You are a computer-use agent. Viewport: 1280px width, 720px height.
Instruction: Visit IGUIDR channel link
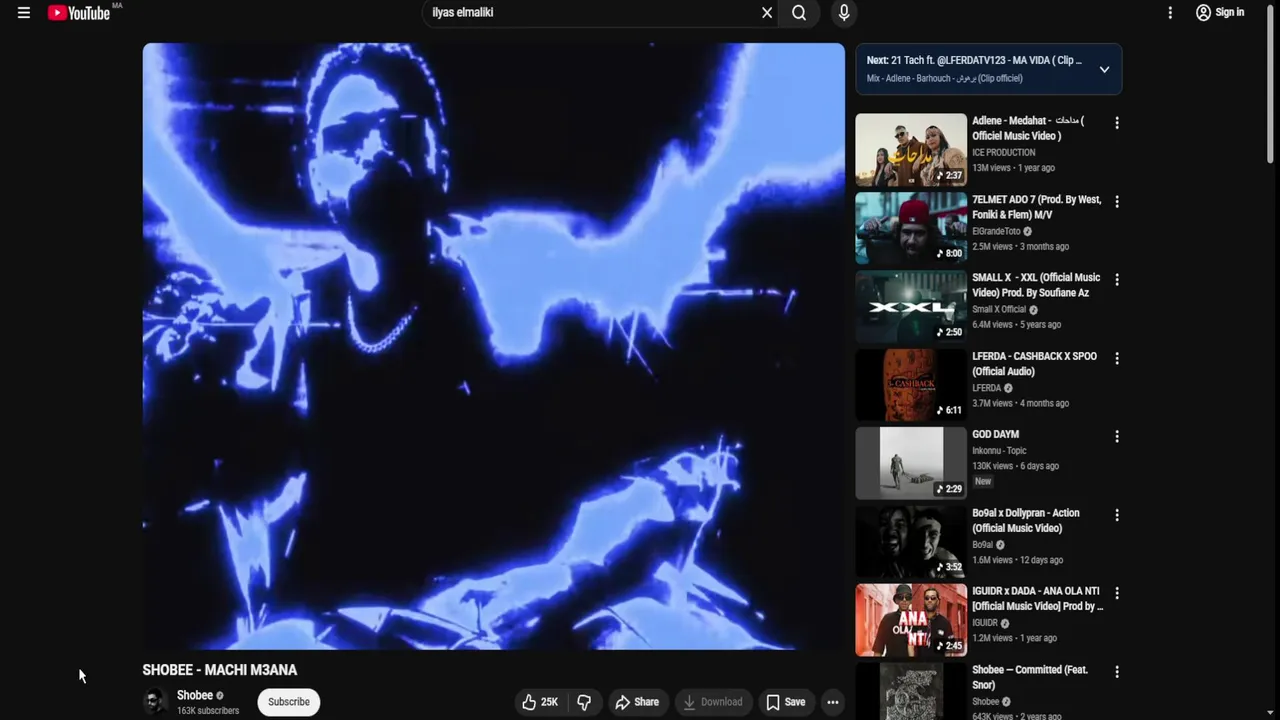click(985, 623)
